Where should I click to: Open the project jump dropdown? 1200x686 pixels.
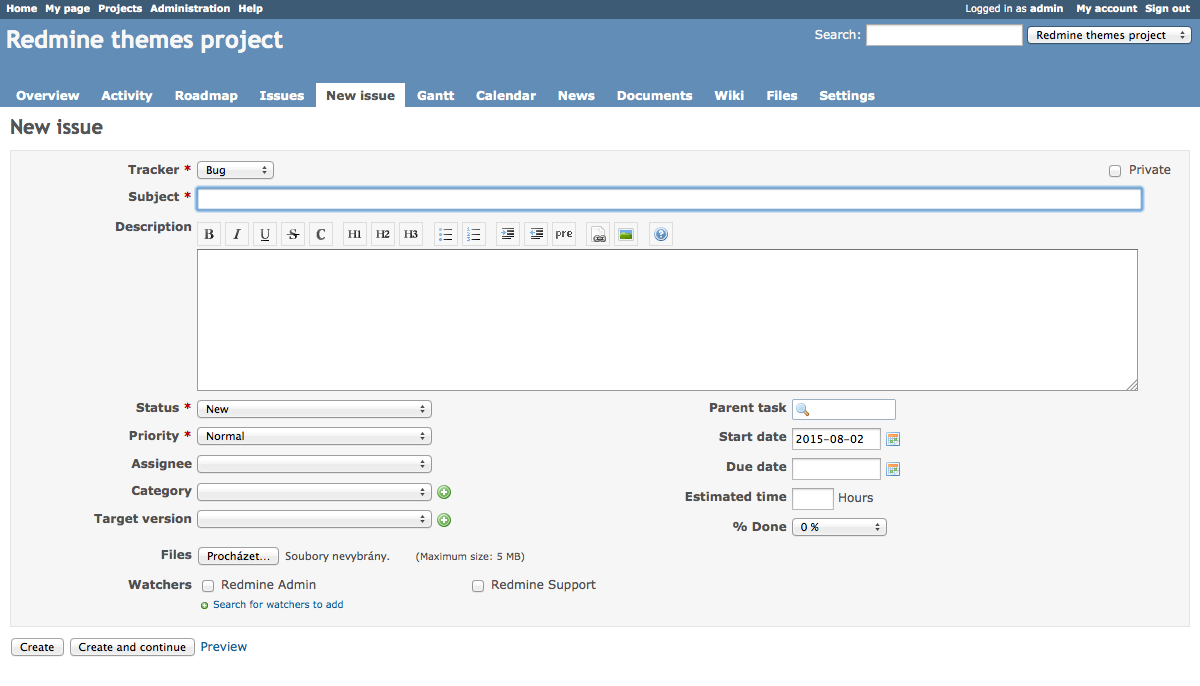coord(1109,35)
